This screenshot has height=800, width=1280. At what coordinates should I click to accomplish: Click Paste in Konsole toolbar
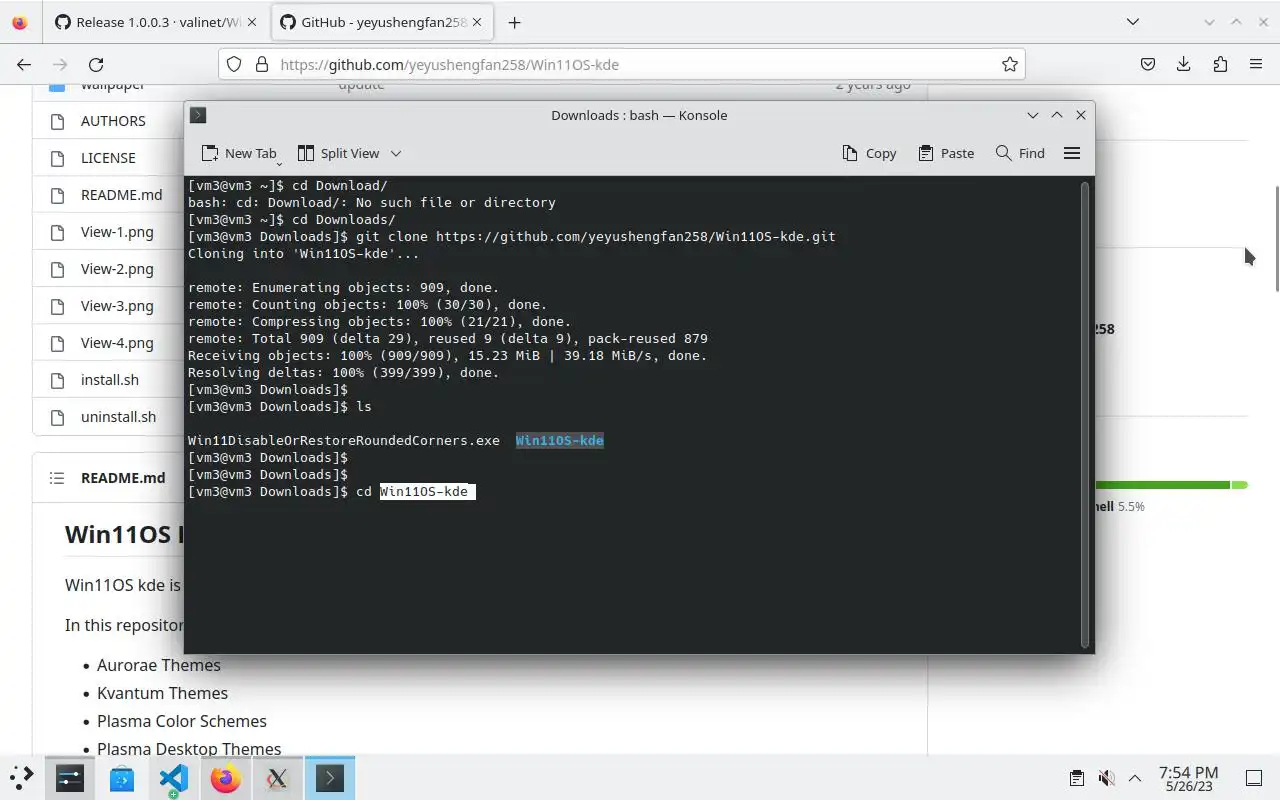(945, 153)
